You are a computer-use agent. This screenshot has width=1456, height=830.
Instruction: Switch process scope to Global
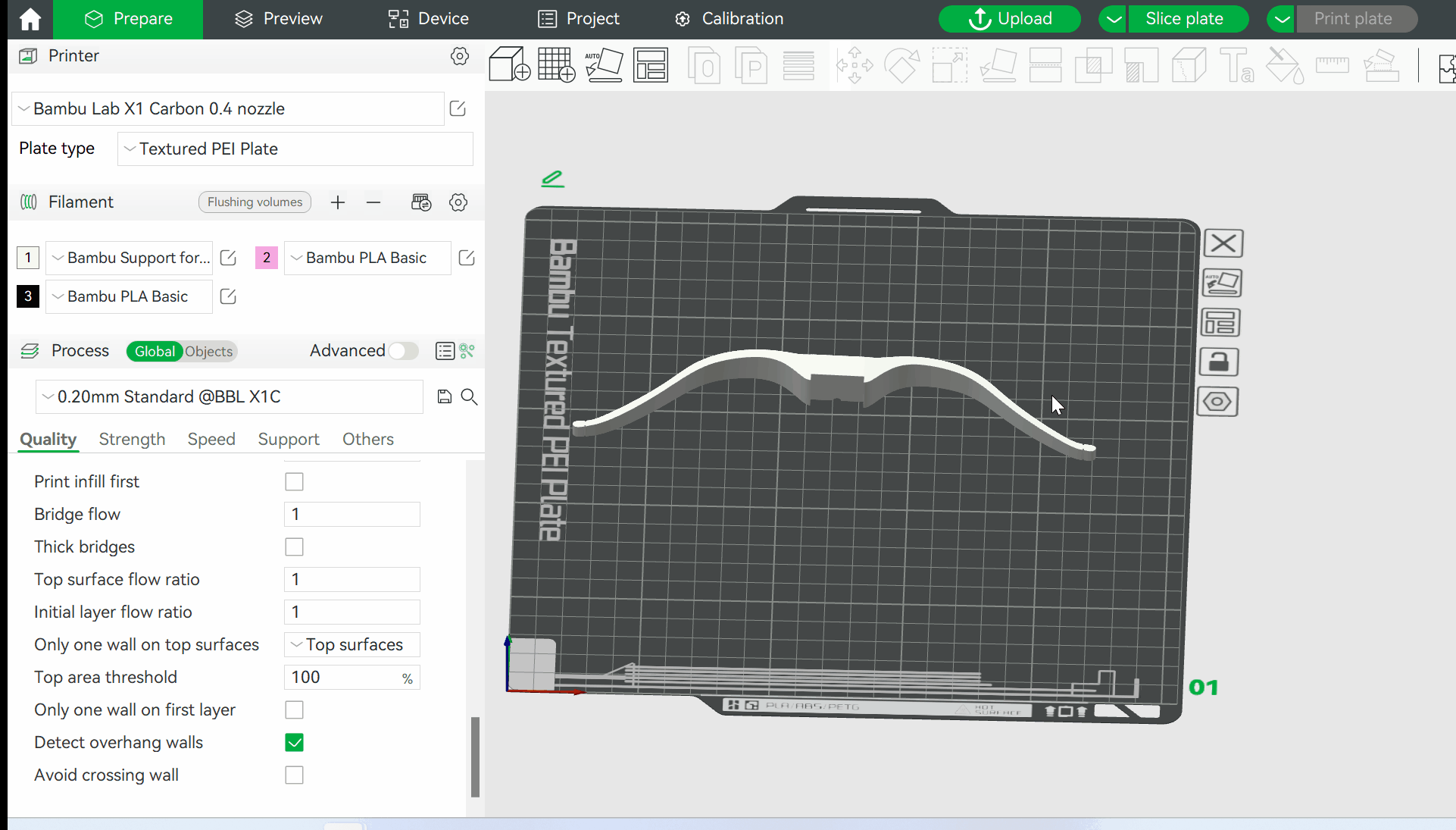pyautogui.click(x=155, y=352)
